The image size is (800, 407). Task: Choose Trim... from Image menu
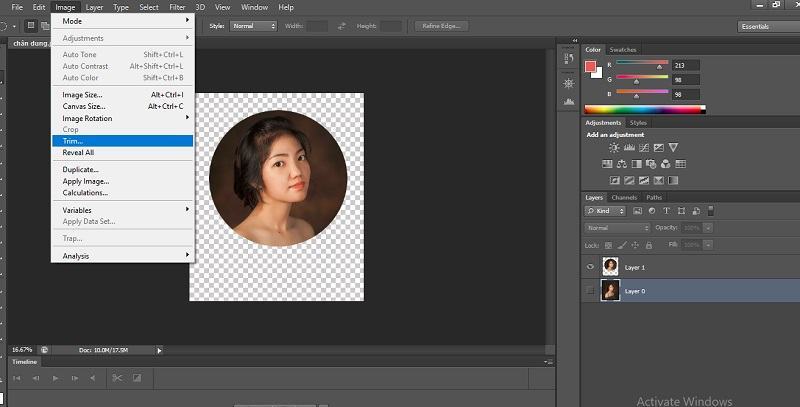tap(122, 141)
